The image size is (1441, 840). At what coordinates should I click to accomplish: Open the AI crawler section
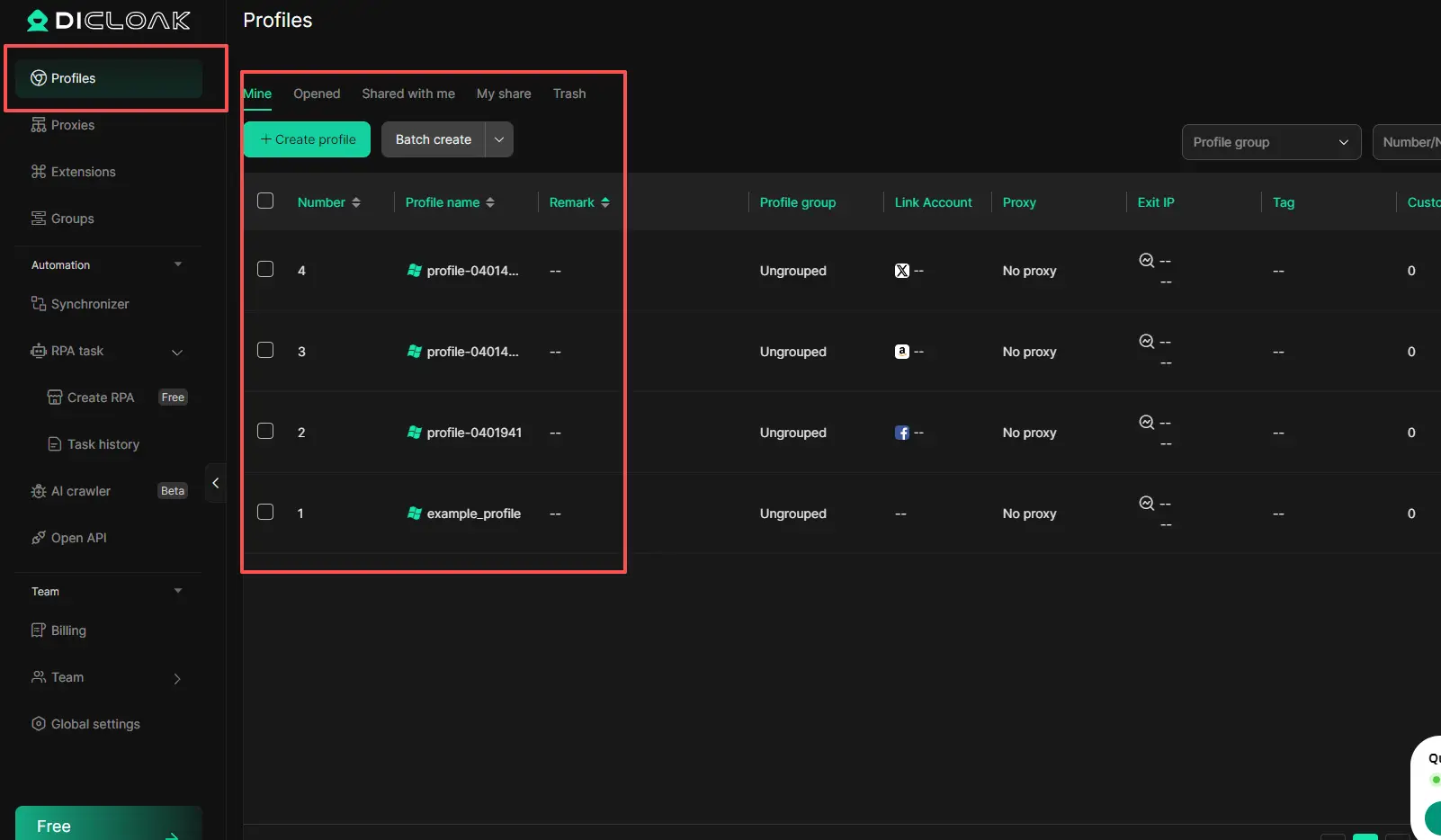pyautogui.click(x=80, y=491)
